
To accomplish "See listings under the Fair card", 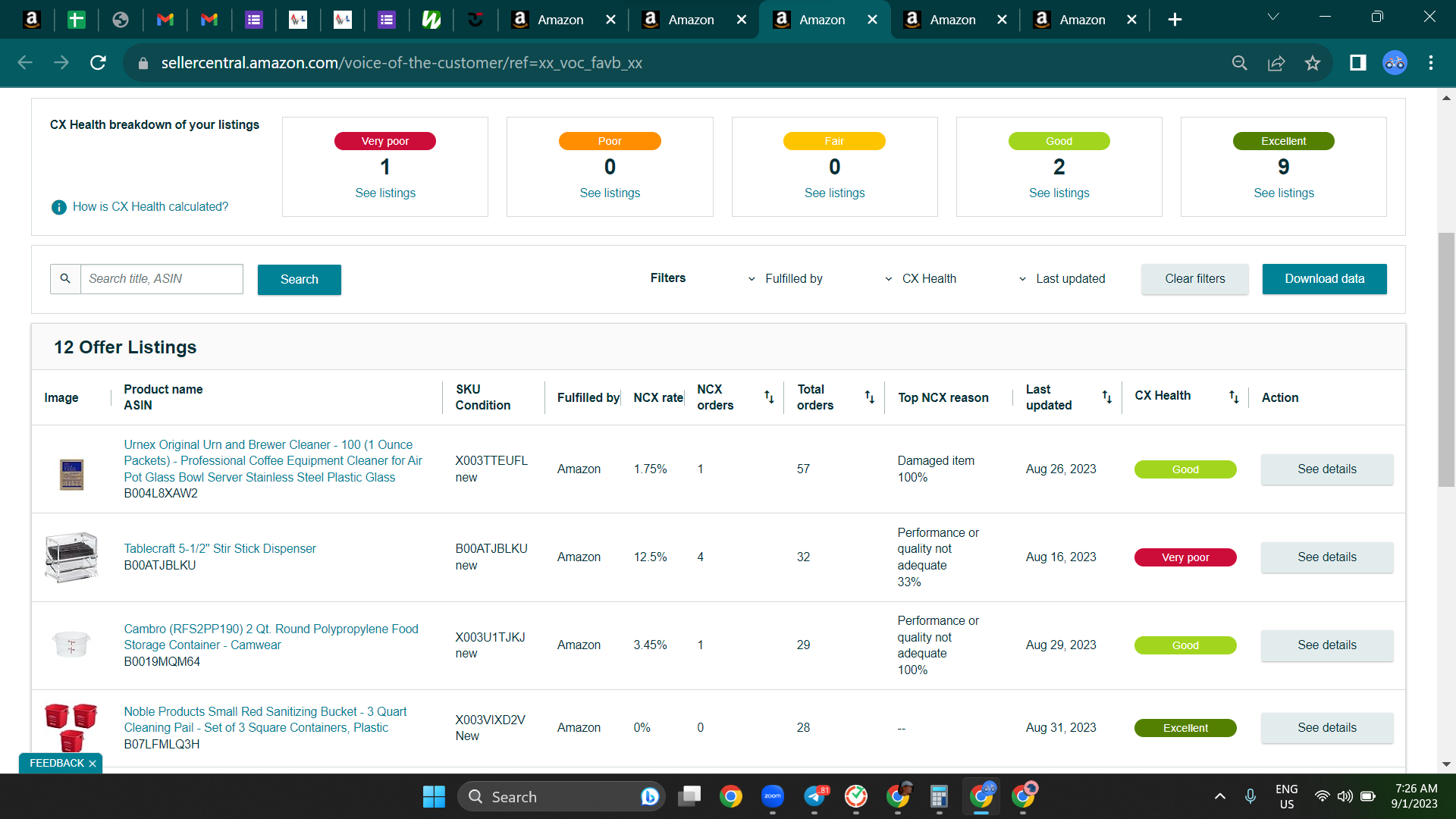I will coord(834,193).
